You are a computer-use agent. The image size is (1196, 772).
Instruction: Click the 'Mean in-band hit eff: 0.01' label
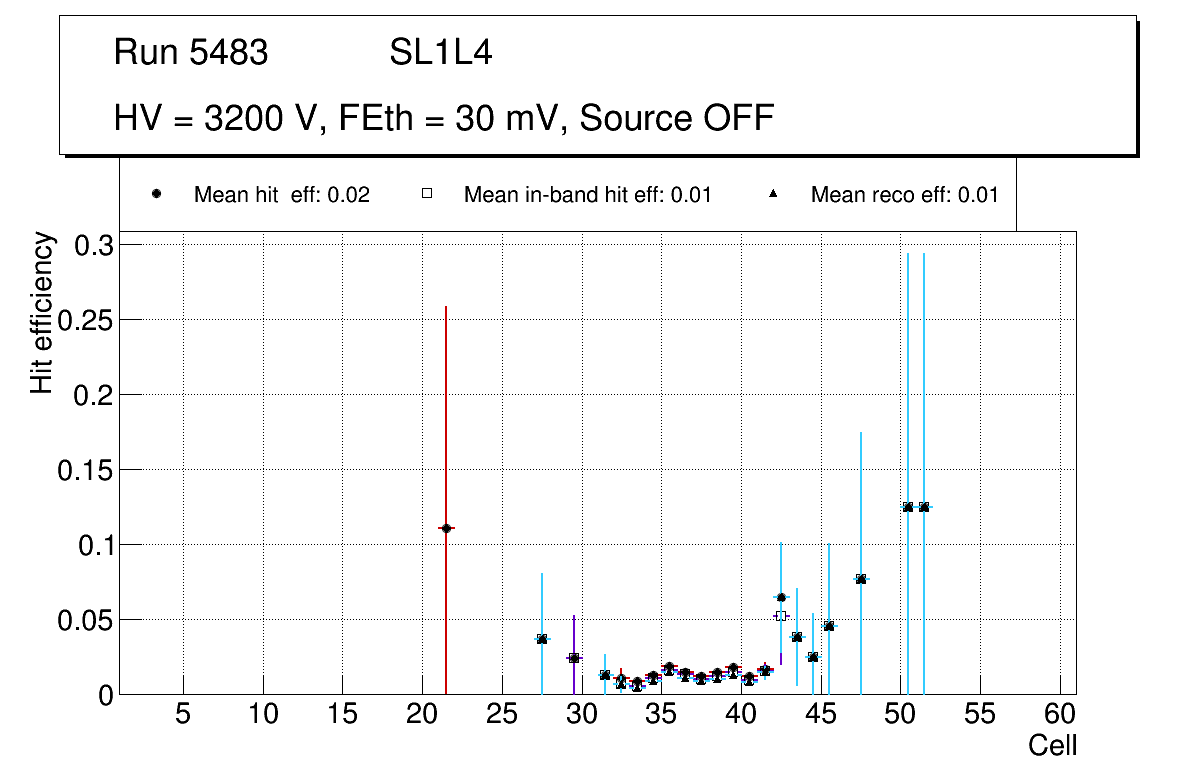pos(587,195)
